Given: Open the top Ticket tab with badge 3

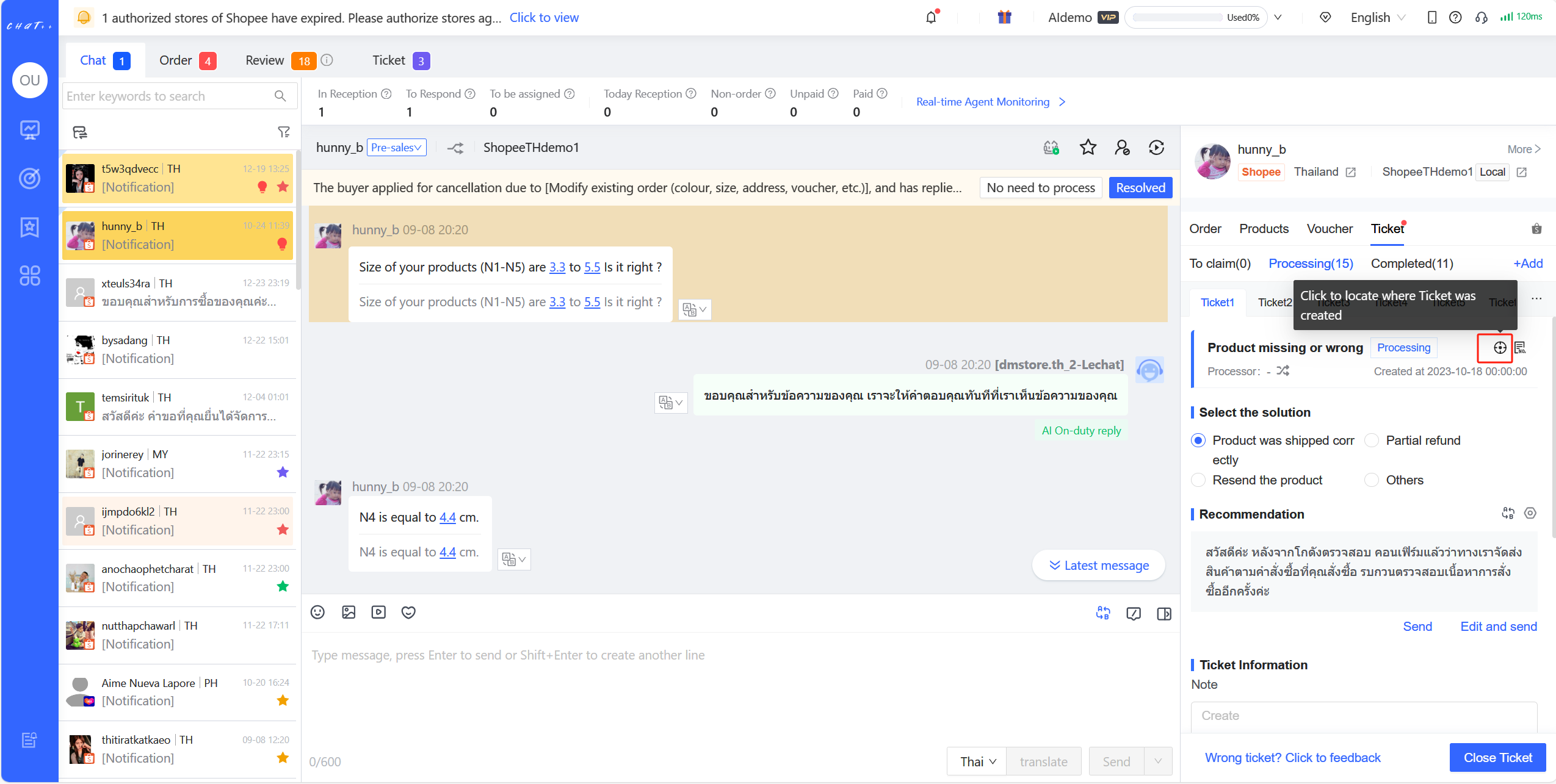Looking at the screenshot, I should 401,60.
